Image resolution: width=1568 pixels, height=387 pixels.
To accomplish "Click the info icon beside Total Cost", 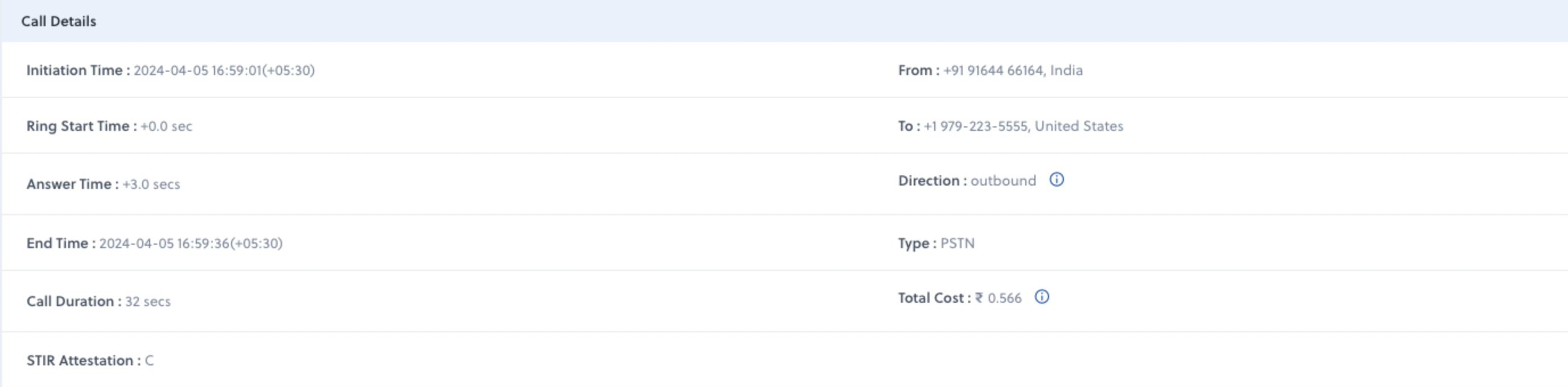I will (1042, 297).
